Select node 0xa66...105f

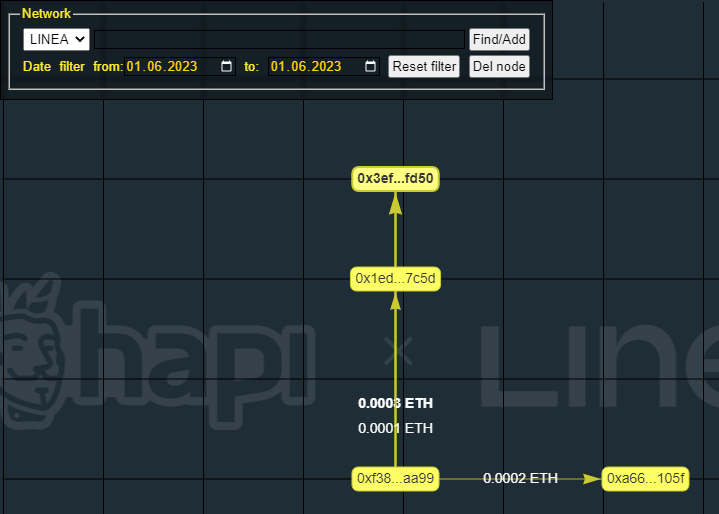click(x=645, y=479)
